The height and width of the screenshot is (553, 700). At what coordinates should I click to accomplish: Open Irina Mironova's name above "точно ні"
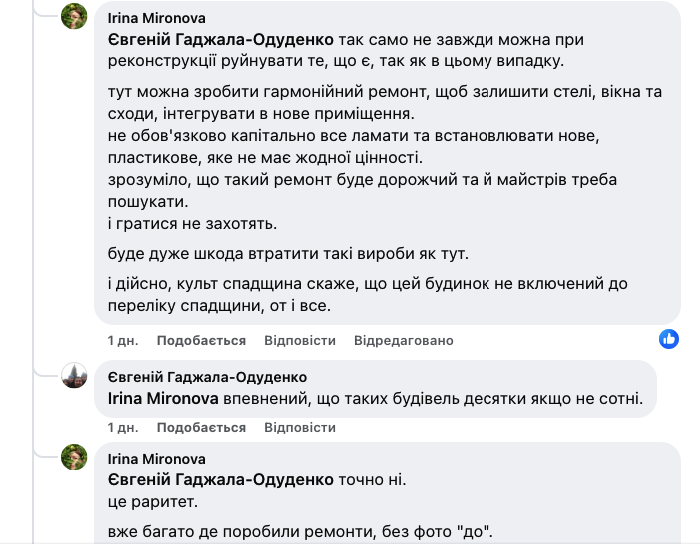click(x=153, y=459)
